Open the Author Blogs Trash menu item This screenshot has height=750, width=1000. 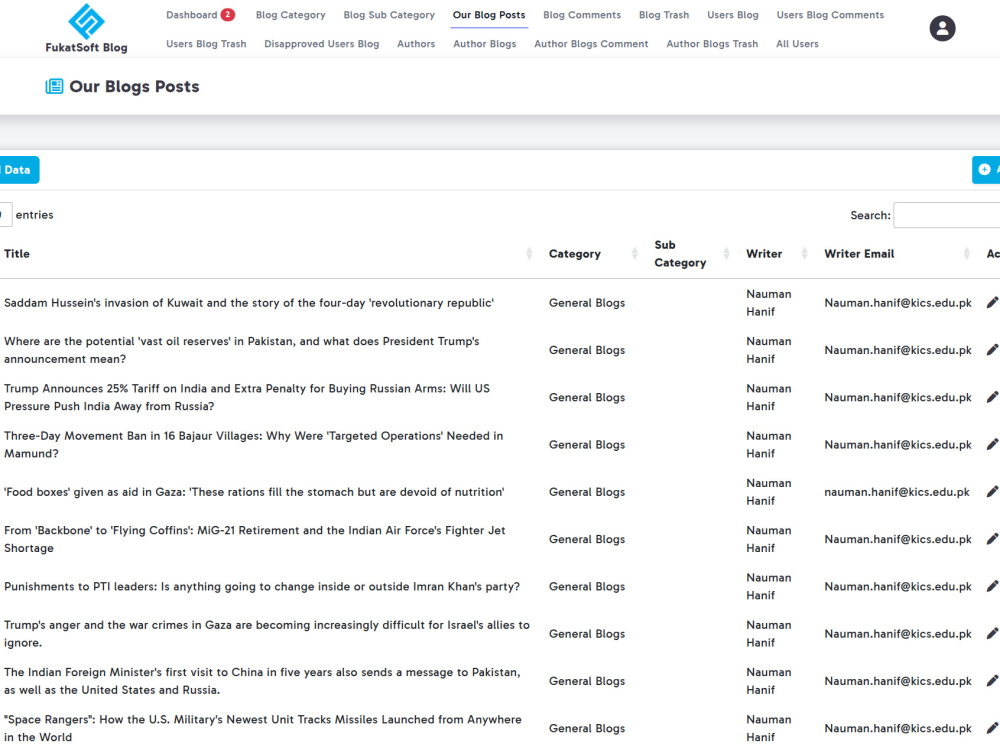(712, 44)
